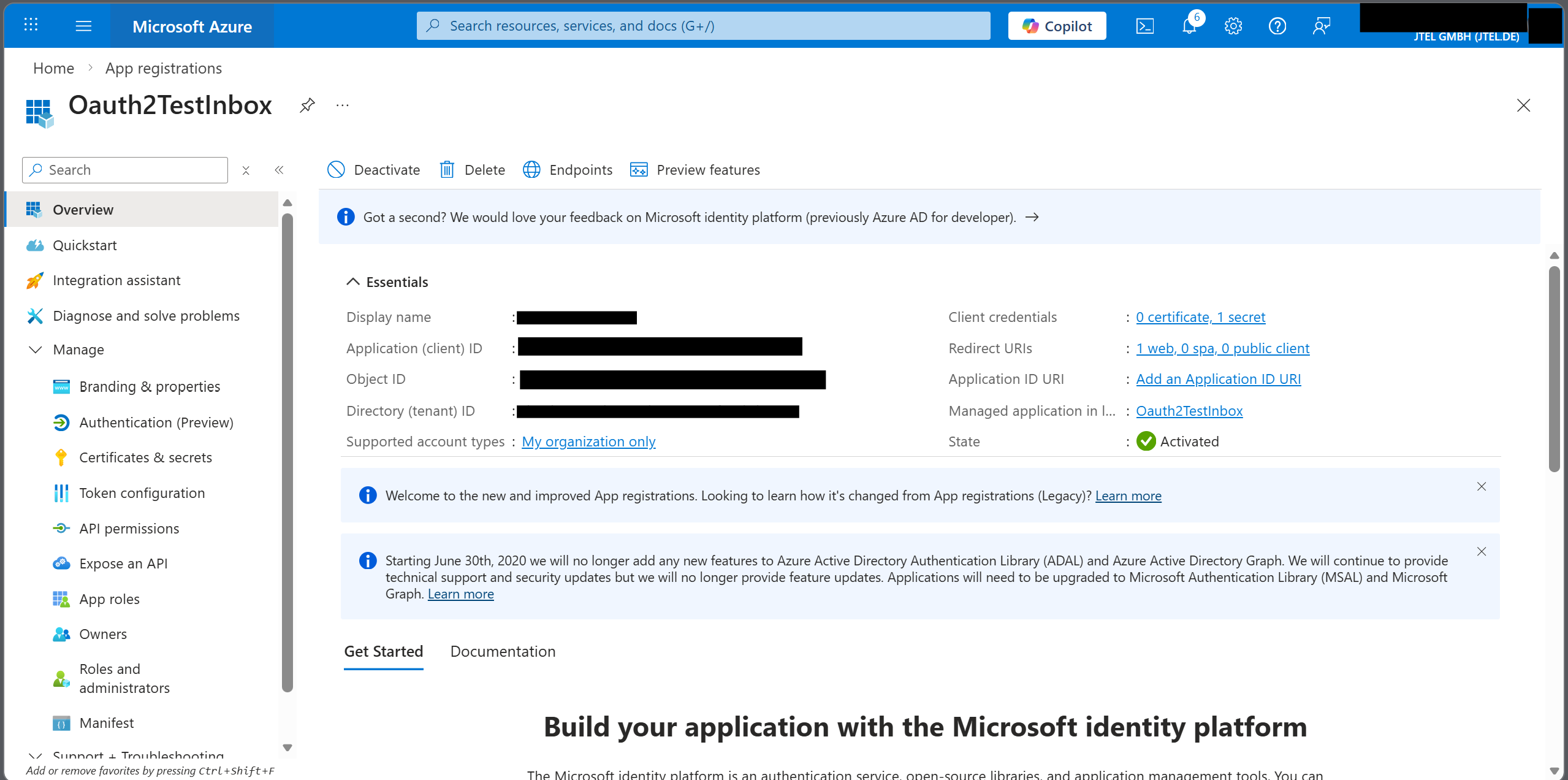
Task: Dismiss the ADAL deprecation notice
Action: (x=1481, y=551)
